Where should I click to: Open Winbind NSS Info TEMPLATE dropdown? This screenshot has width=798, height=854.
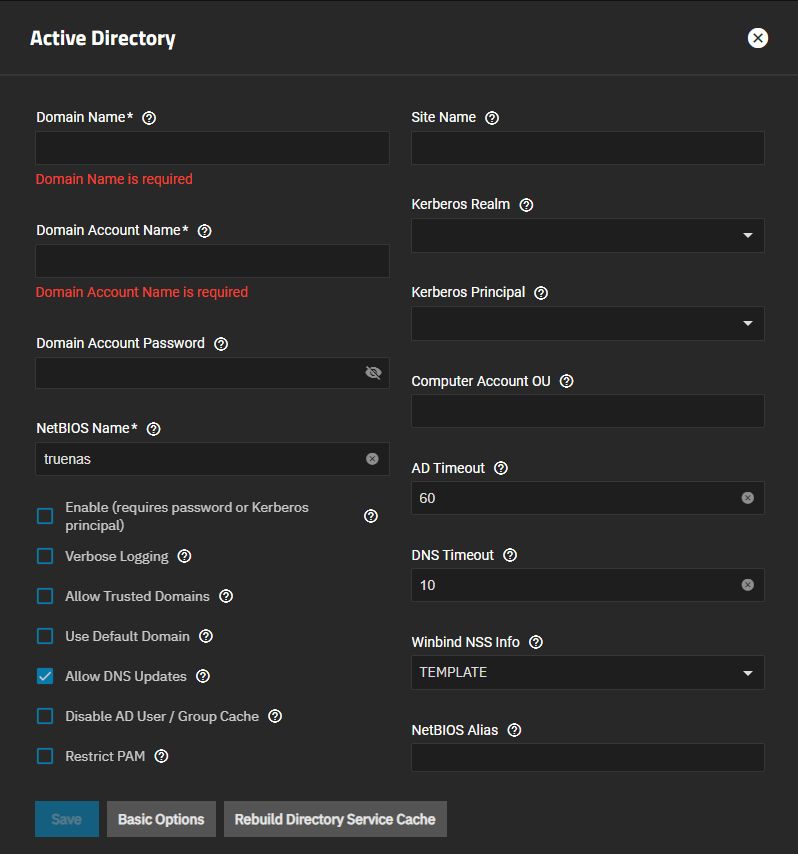588,673
